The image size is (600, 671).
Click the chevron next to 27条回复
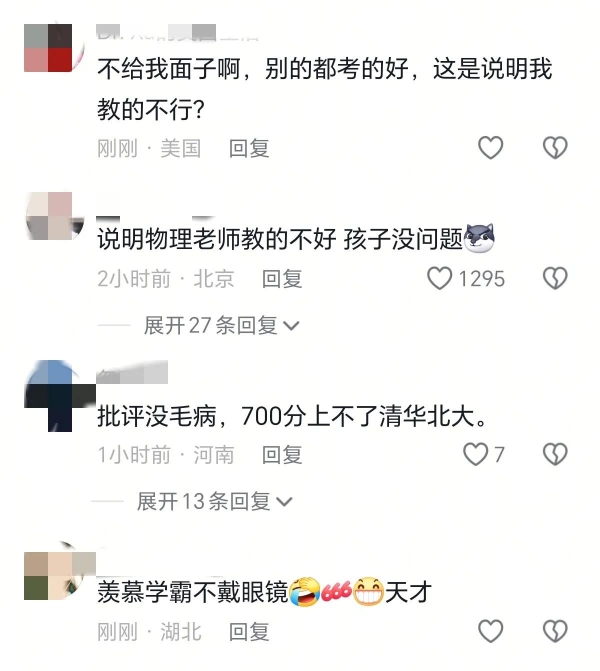coord(291,327)
